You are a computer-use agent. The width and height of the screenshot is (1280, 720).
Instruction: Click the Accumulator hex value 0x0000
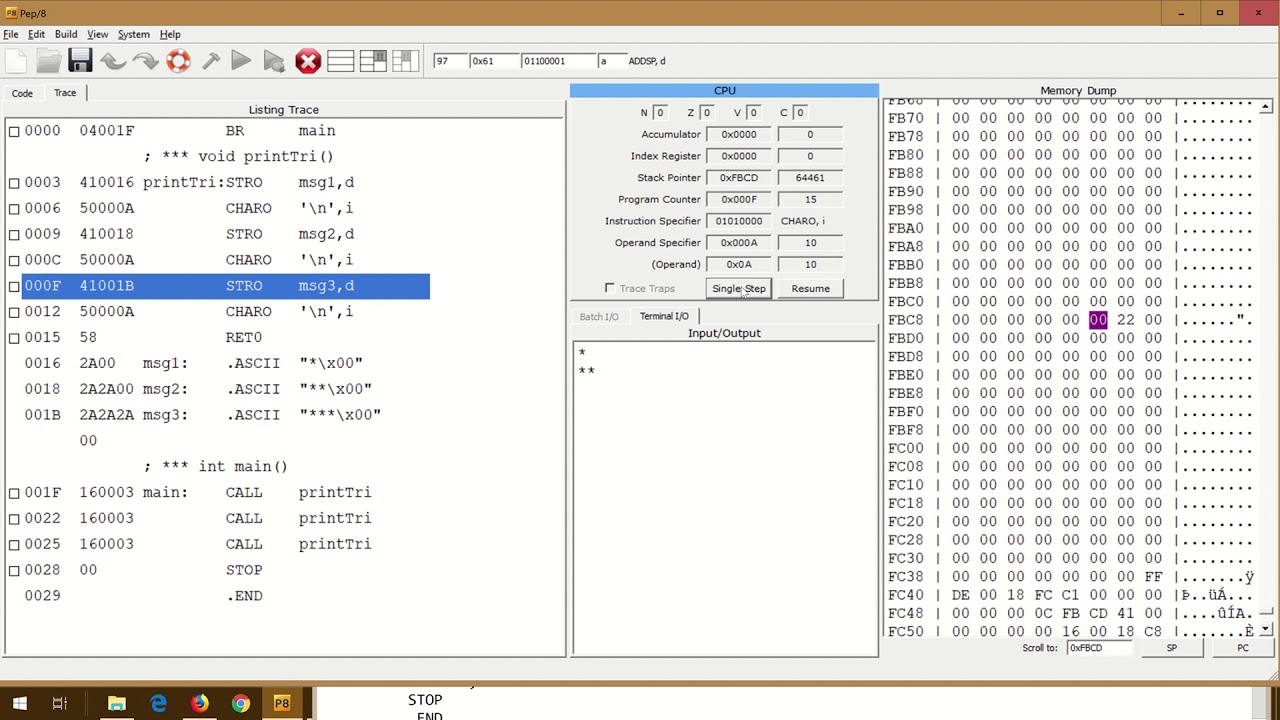(739, 134)
